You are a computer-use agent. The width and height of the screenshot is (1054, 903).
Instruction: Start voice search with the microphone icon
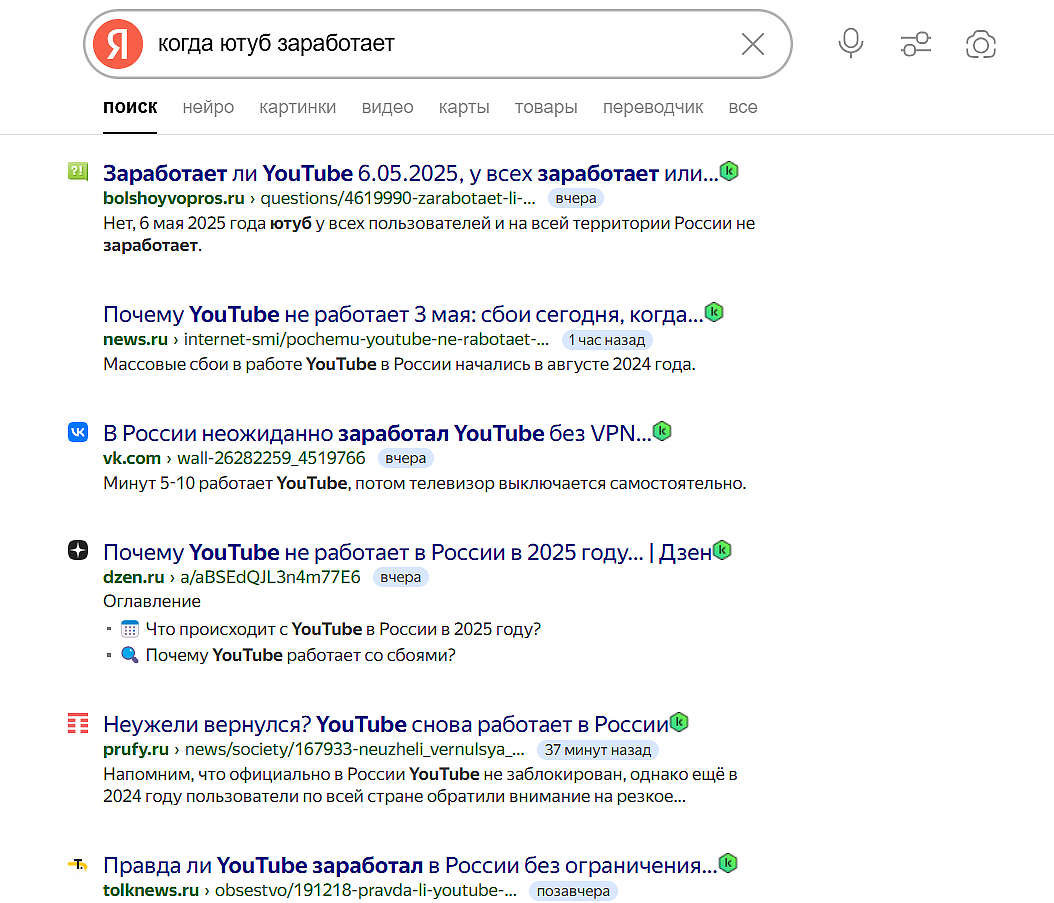coord(850,44)
